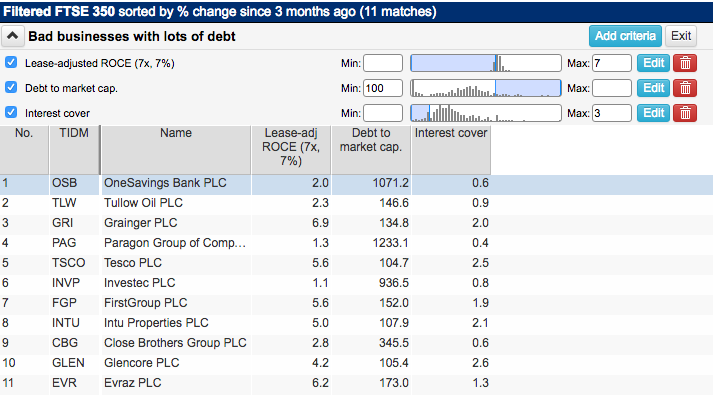Image resolution: width=713 pixels, height=396 pixels.
Task: Click the Debt to market cap histogram slider
Action: tap(486, 88)
